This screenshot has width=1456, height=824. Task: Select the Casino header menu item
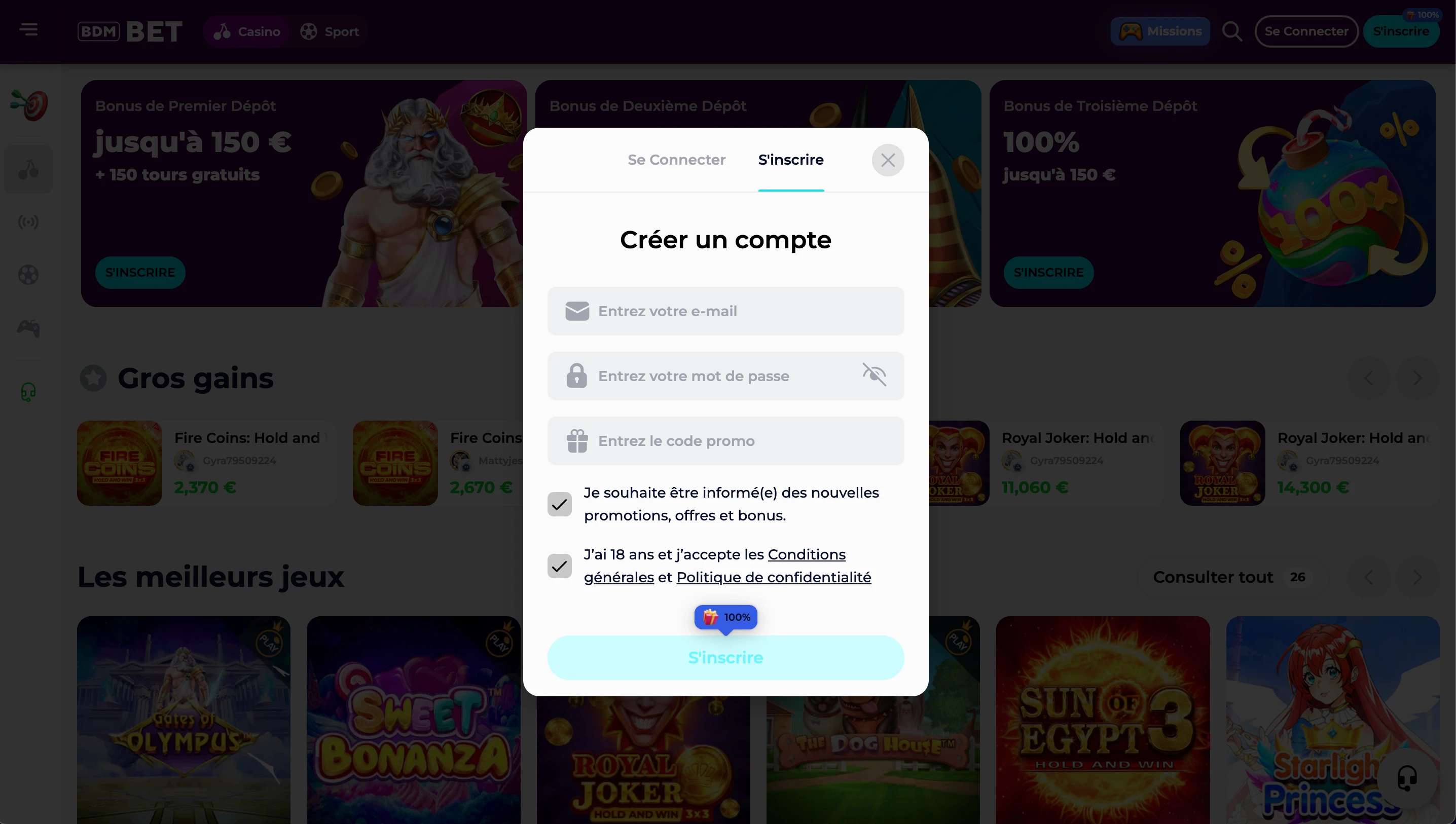(x=247, y=31)
